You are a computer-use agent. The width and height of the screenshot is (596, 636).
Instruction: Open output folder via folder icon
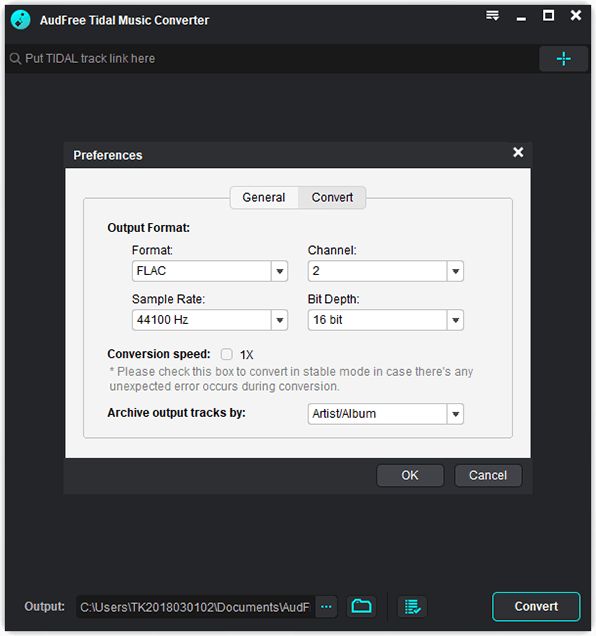pyautogui.click(x=361, y=607)
